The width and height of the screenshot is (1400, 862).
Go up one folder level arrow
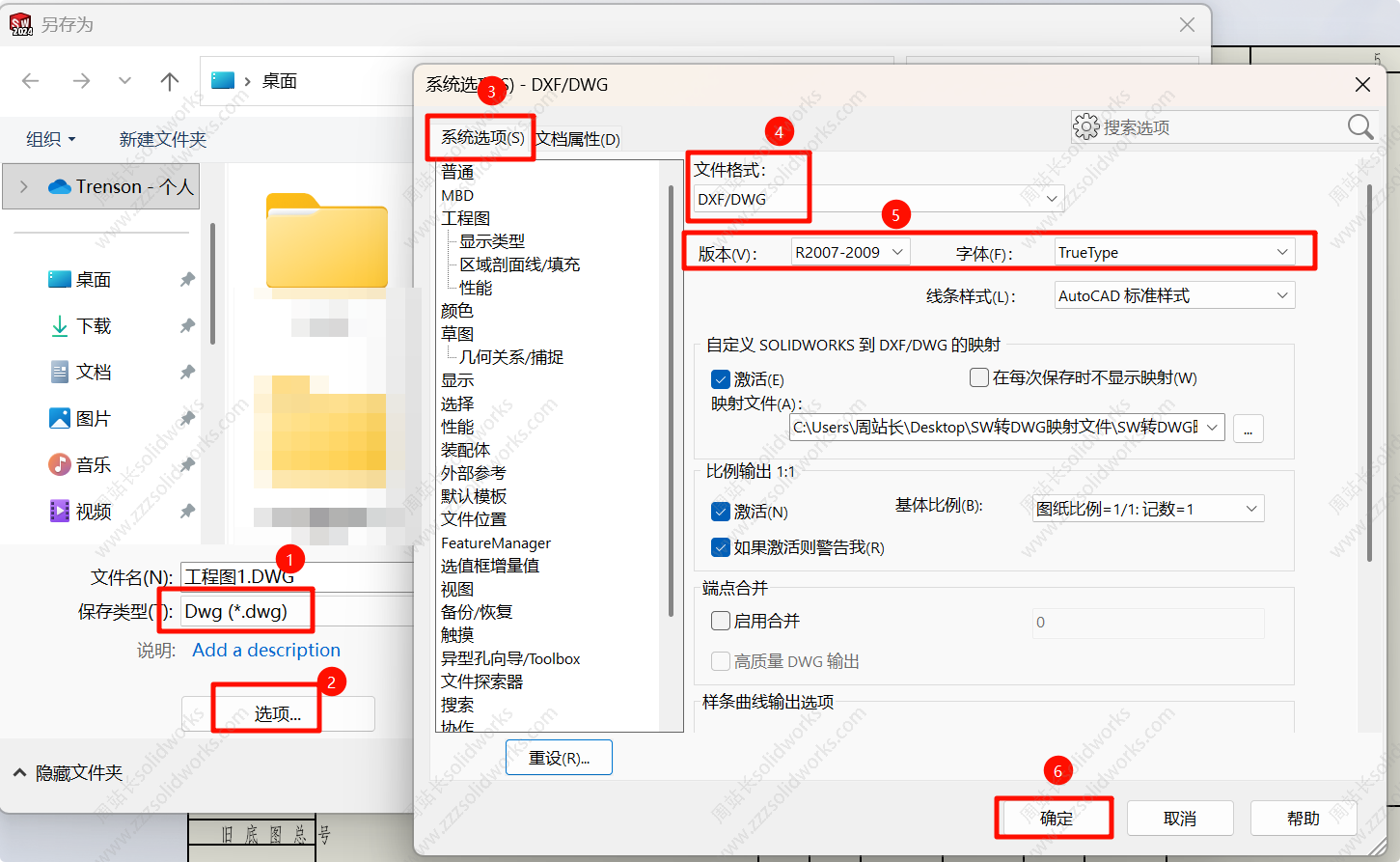click(170, 81)
